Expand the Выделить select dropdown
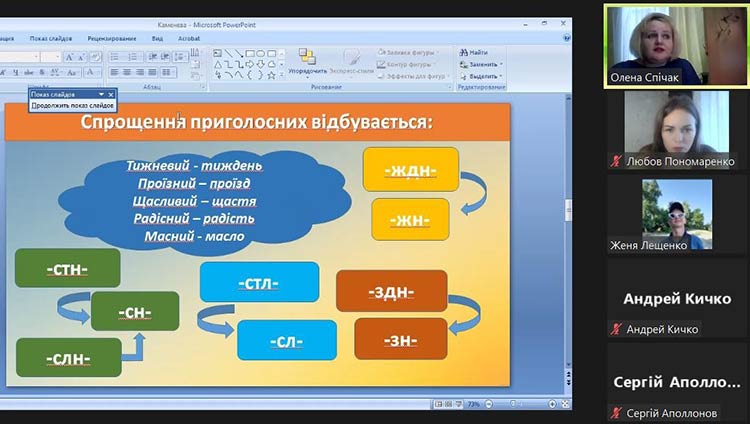This screenshot has height=424, width=750. pyautogui.click(x=481, y=76)
